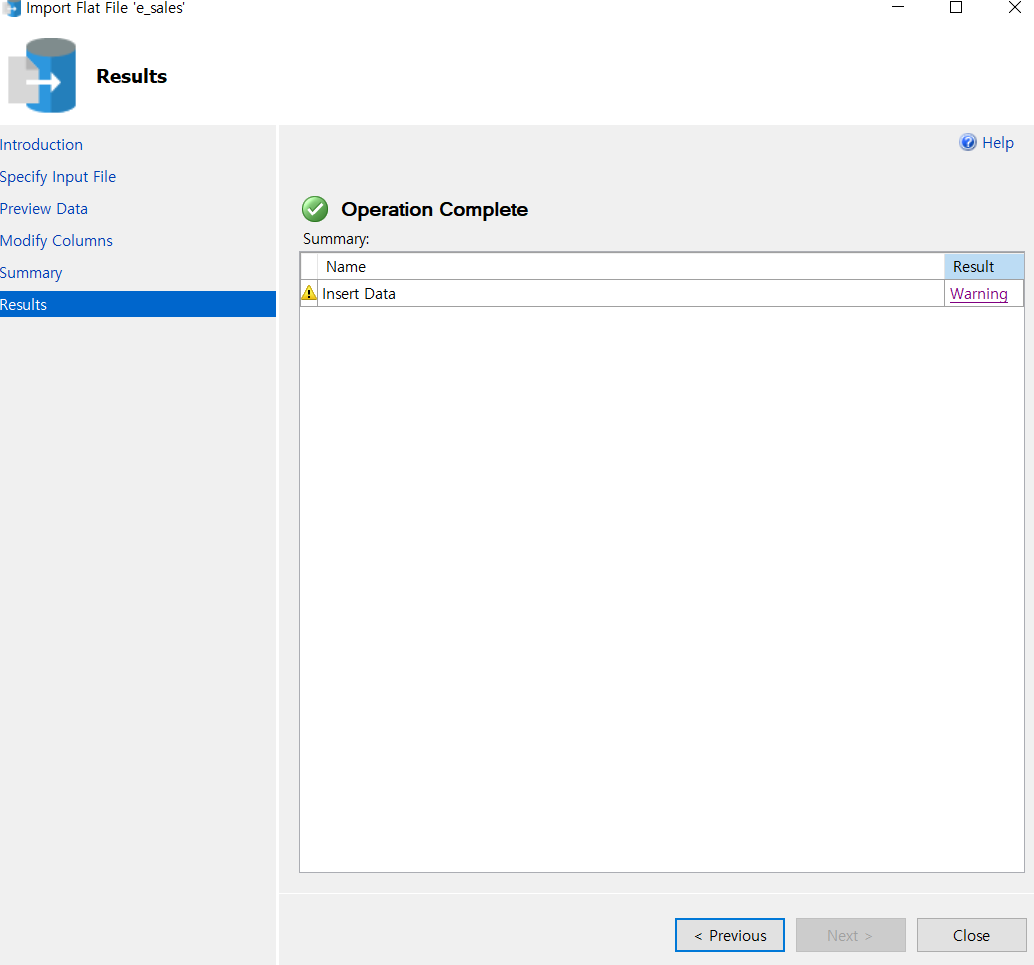Click the yellow warning triangle icon

click(309, 293)
